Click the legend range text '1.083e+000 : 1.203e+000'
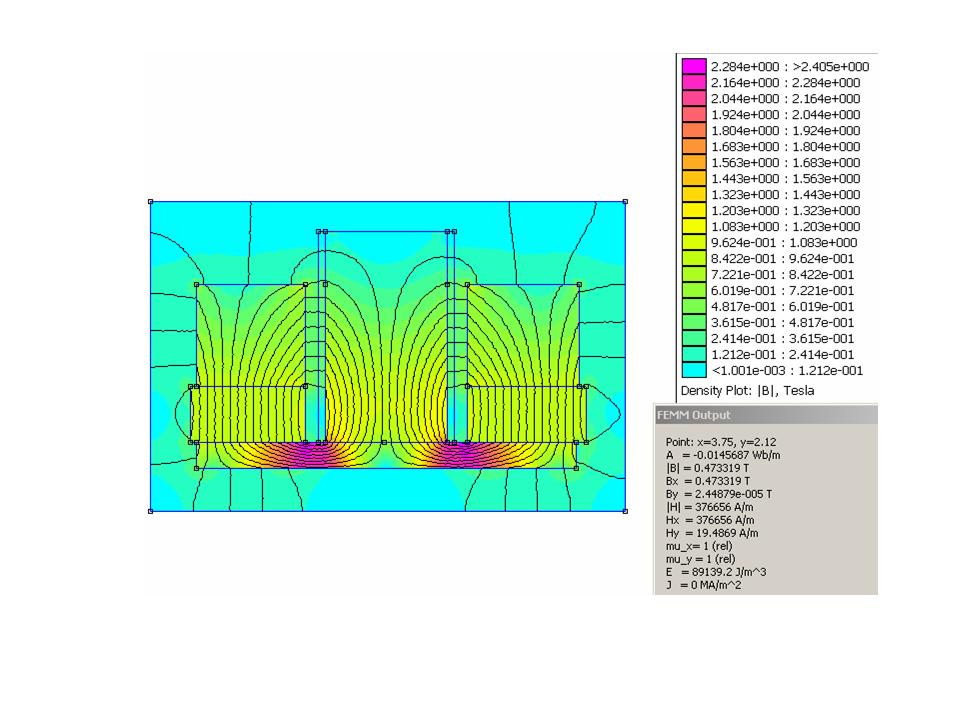The image size is (960, 720). (x=786, y=226)
